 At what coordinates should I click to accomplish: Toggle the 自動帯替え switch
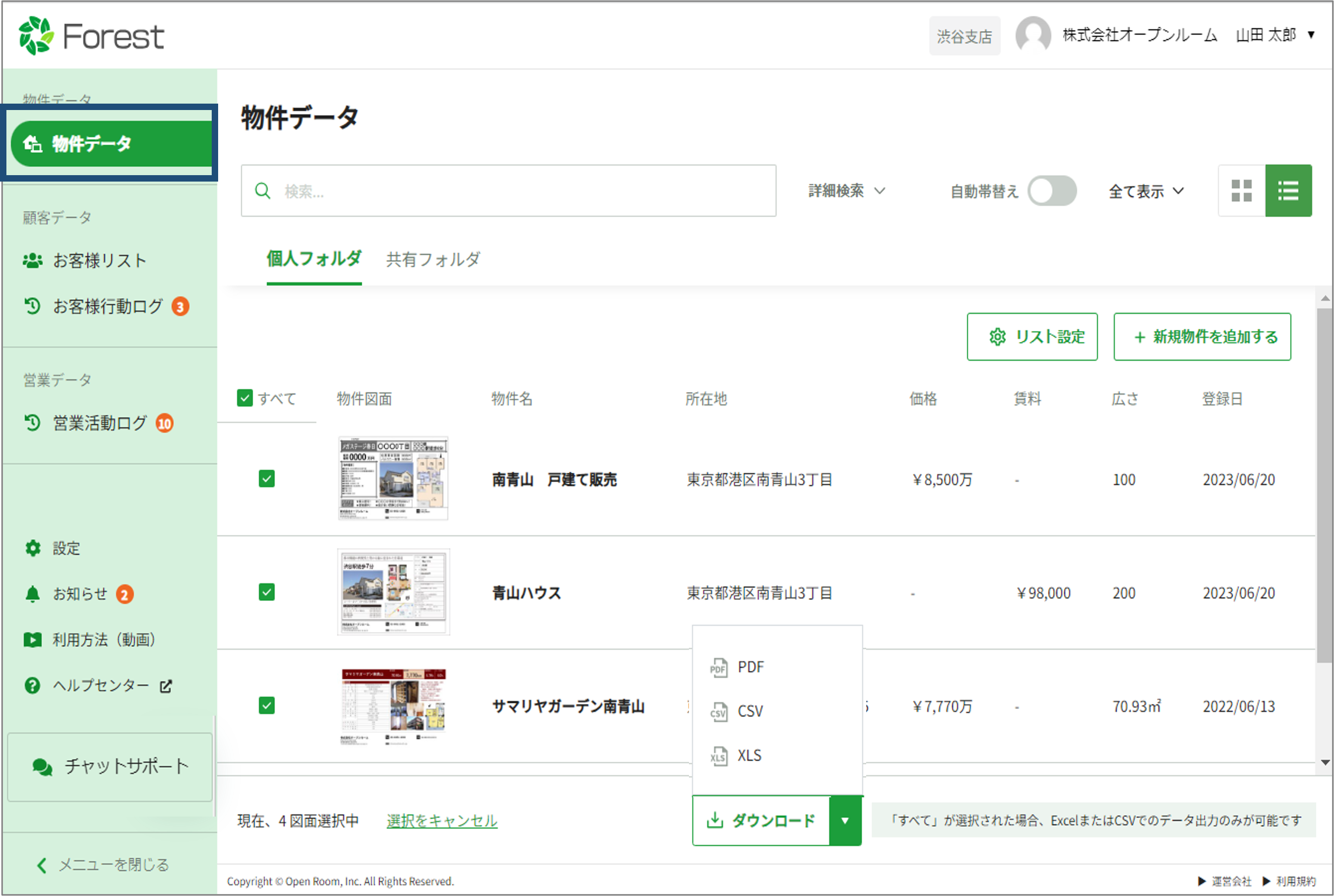(x=1052, y=191)
